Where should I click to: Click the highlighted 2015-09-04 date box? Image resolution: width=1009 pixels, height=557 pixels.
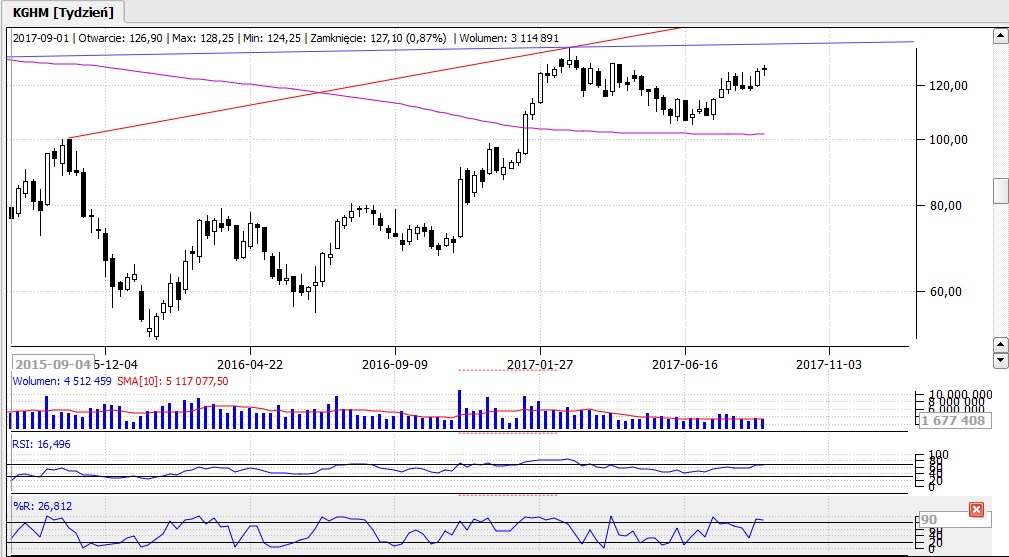pyautogui.click(x=53, y=364)
